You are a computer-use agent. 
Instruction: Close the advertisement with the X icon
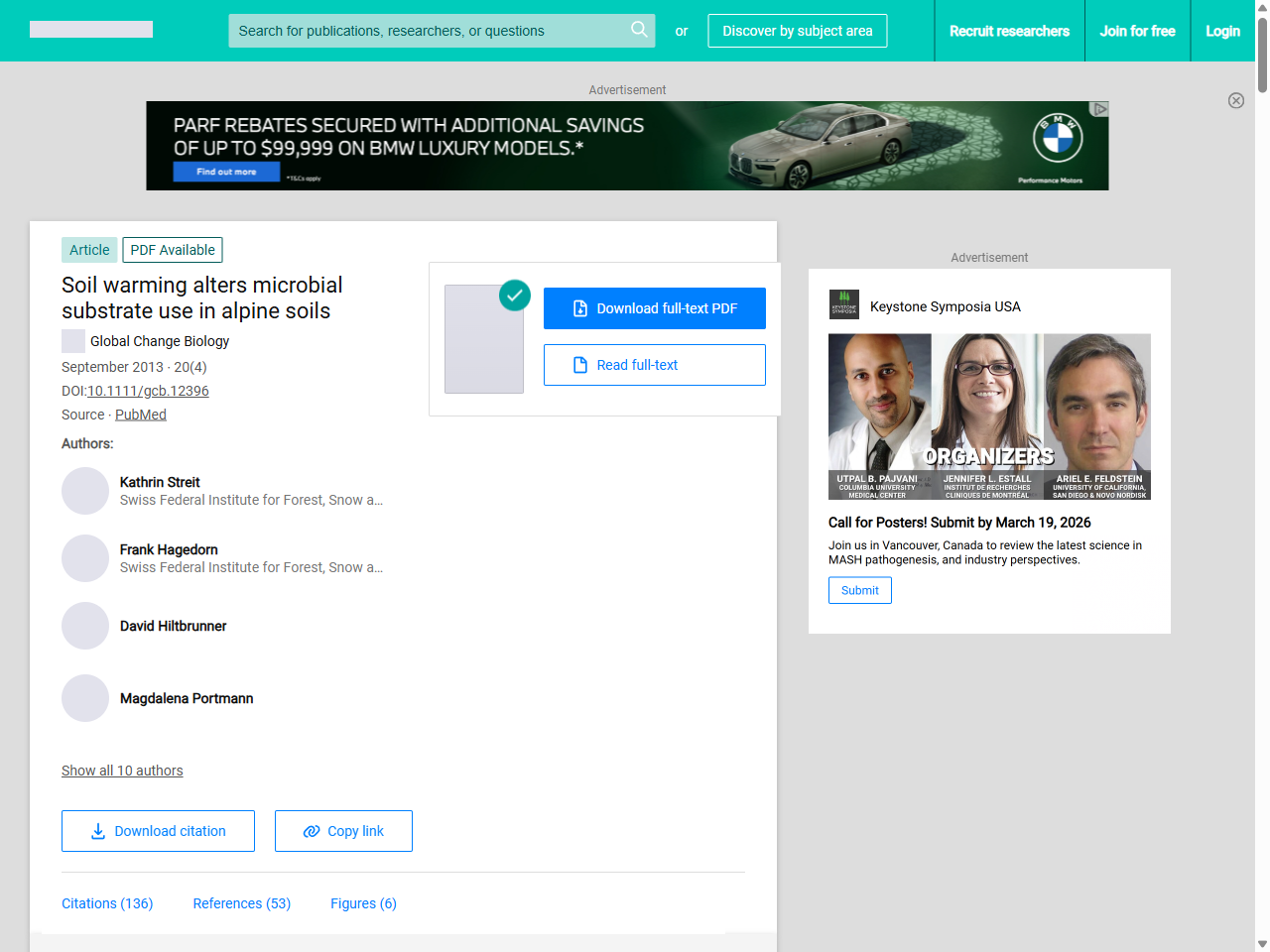pyautogui.click(x=1236, y=100)
